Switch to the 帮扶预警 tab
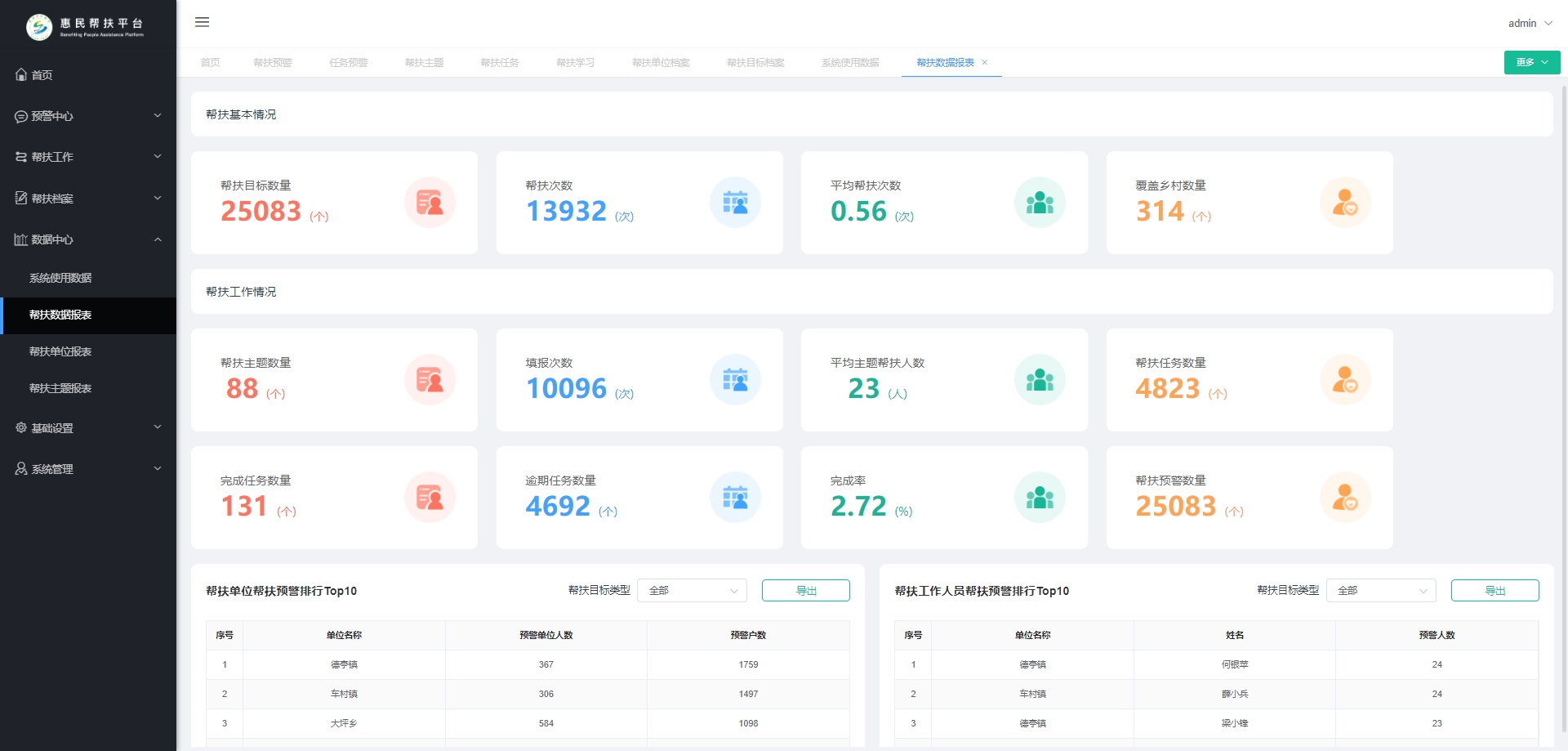Viewport: 1568px width, 751px height. point(273,62)
